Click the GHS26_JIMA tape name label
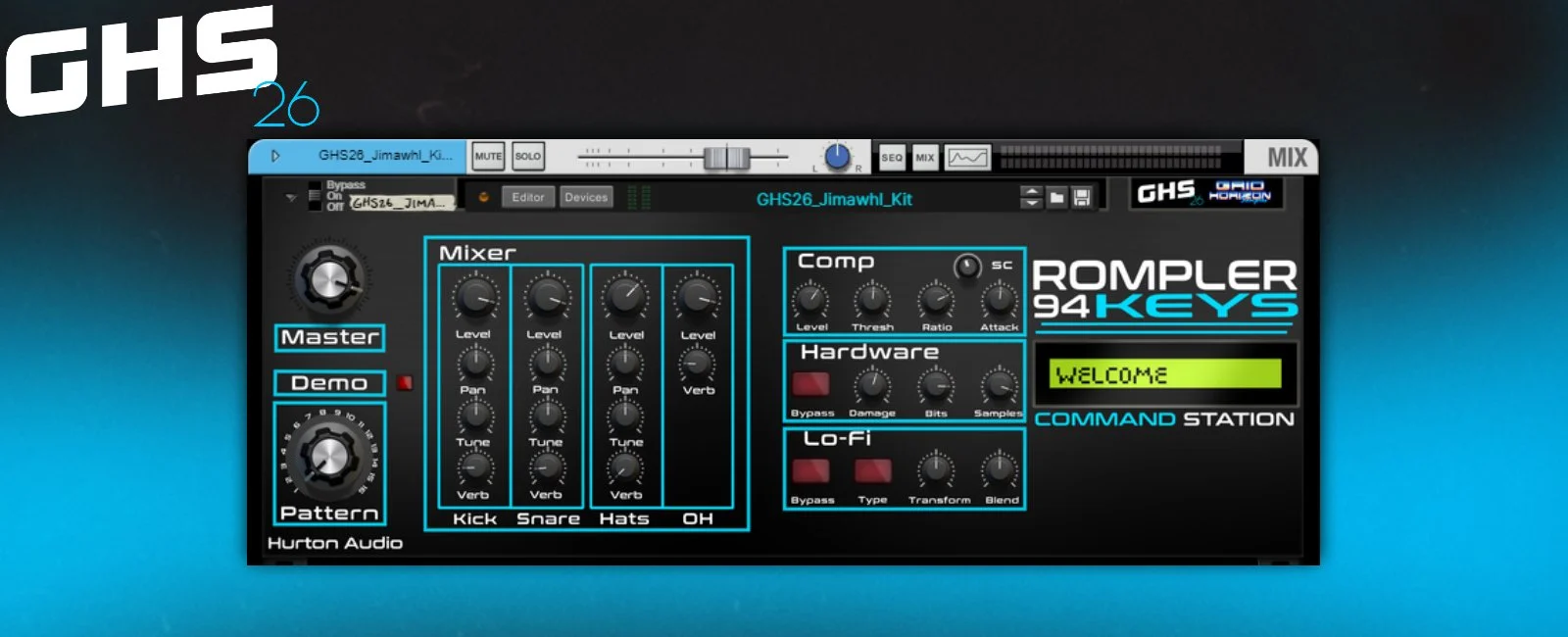The width and height of the screenshot is (1568, 637). pos(402,203)
